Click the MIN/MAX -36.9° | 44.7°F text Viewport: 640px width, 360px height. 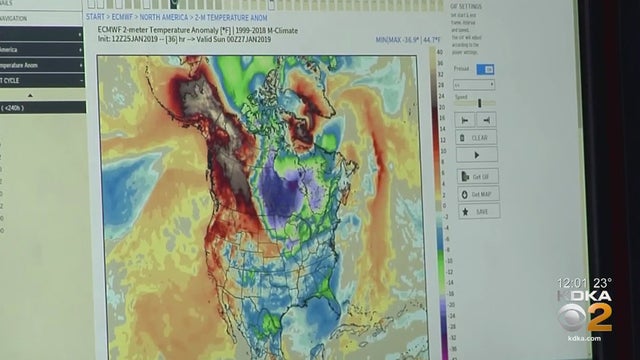pos(408,40)
